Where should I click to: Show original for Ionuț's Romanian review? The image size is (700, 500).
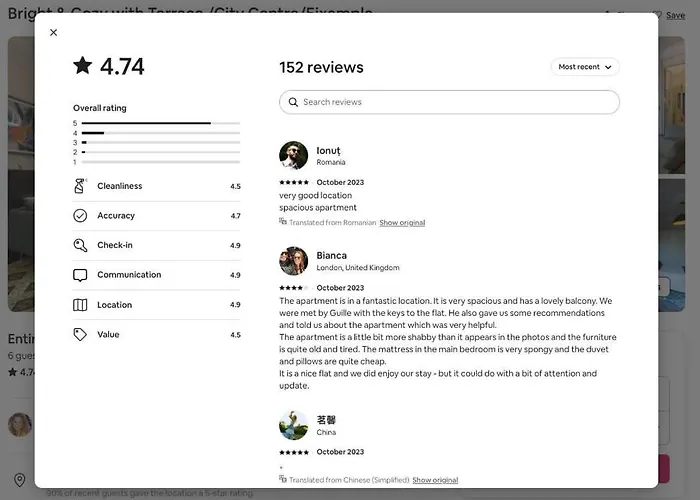tap(402, 223)
